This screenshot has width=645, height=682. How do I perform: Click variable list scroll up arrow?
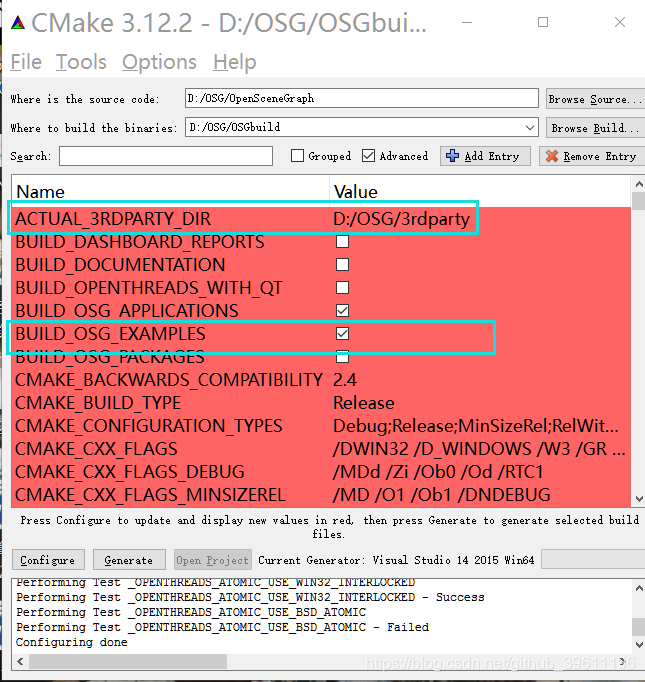(638, 184)
